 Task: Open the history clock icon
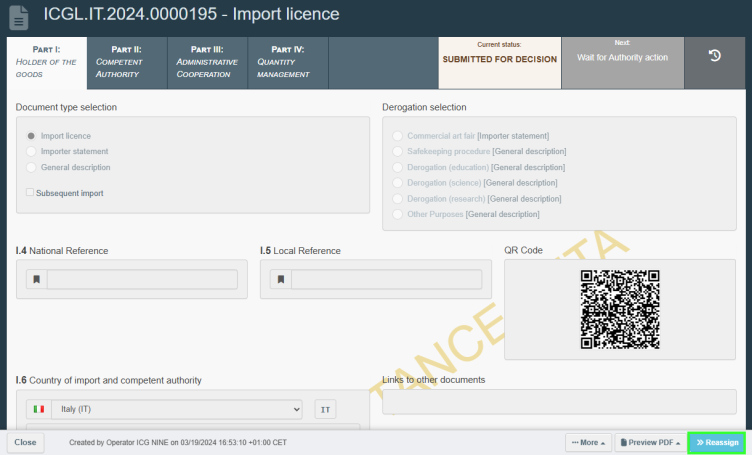pos(715,56)
